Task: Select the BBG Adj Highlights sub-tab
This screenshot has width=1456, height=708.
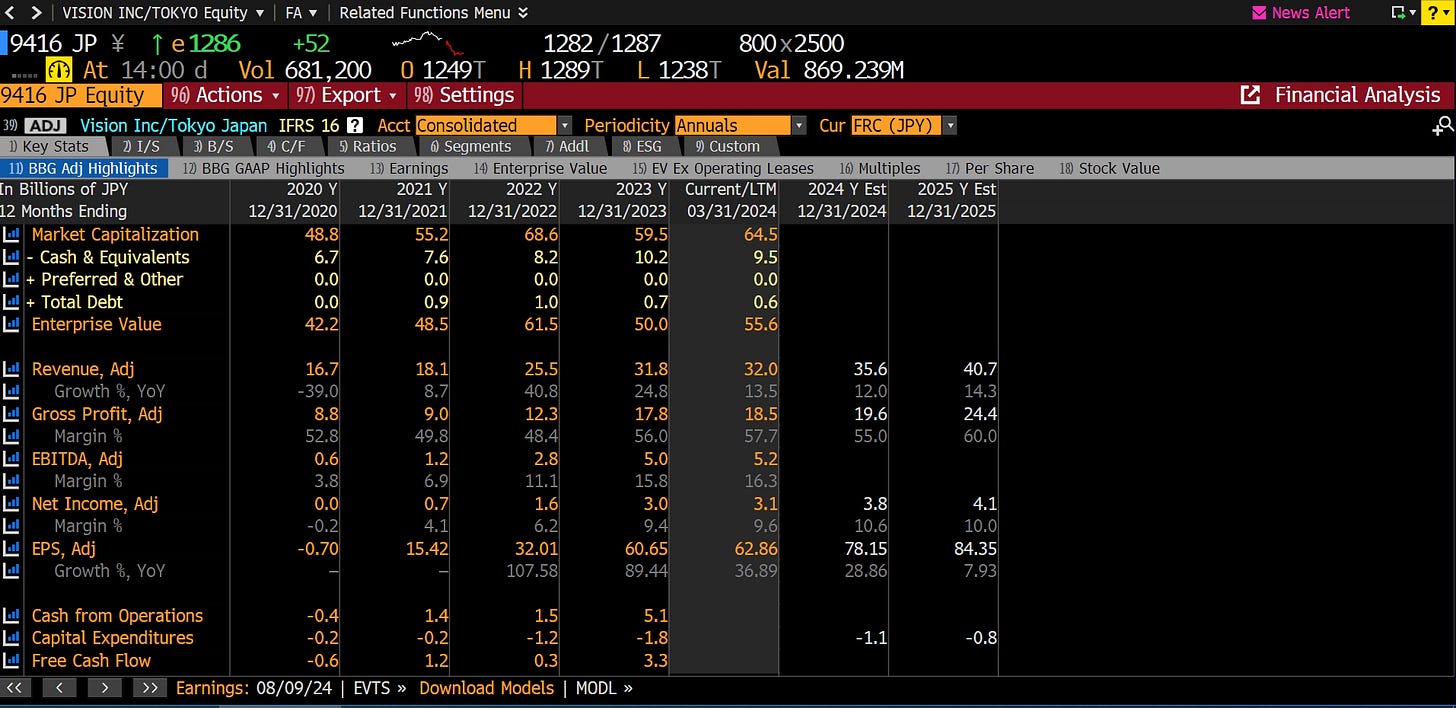Action: click(x=84, y=168)
